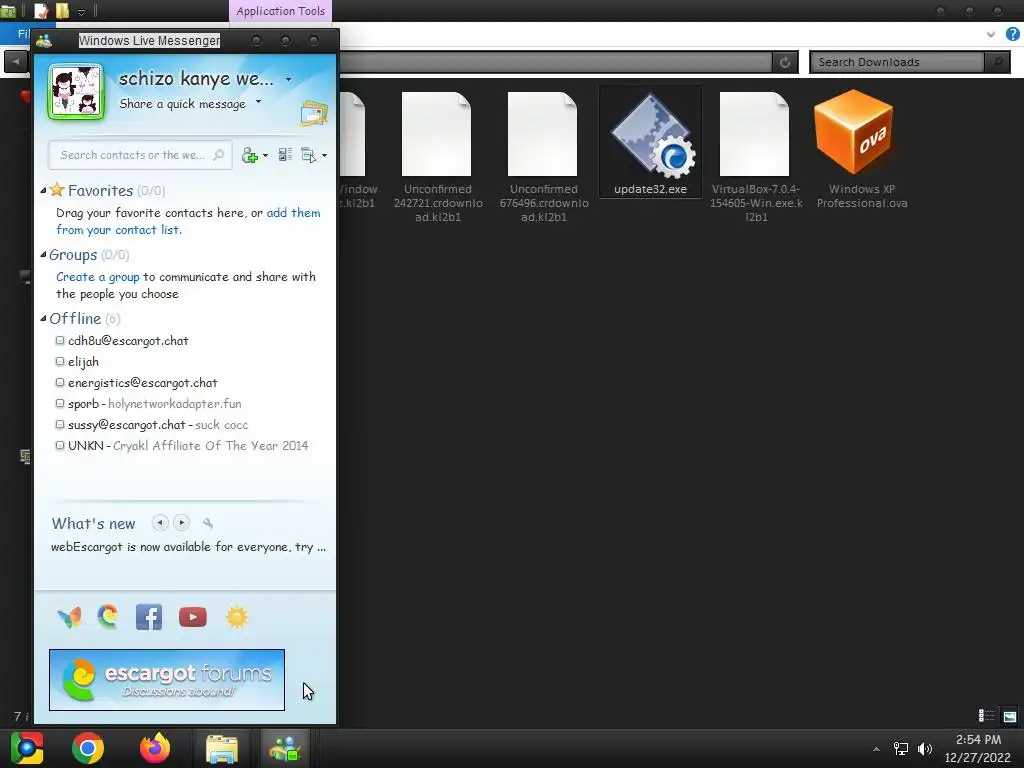Select Unconfirmed 676496.crdownload file
Viewport: 1024px width, 768px height.
(x=543, y=157)
